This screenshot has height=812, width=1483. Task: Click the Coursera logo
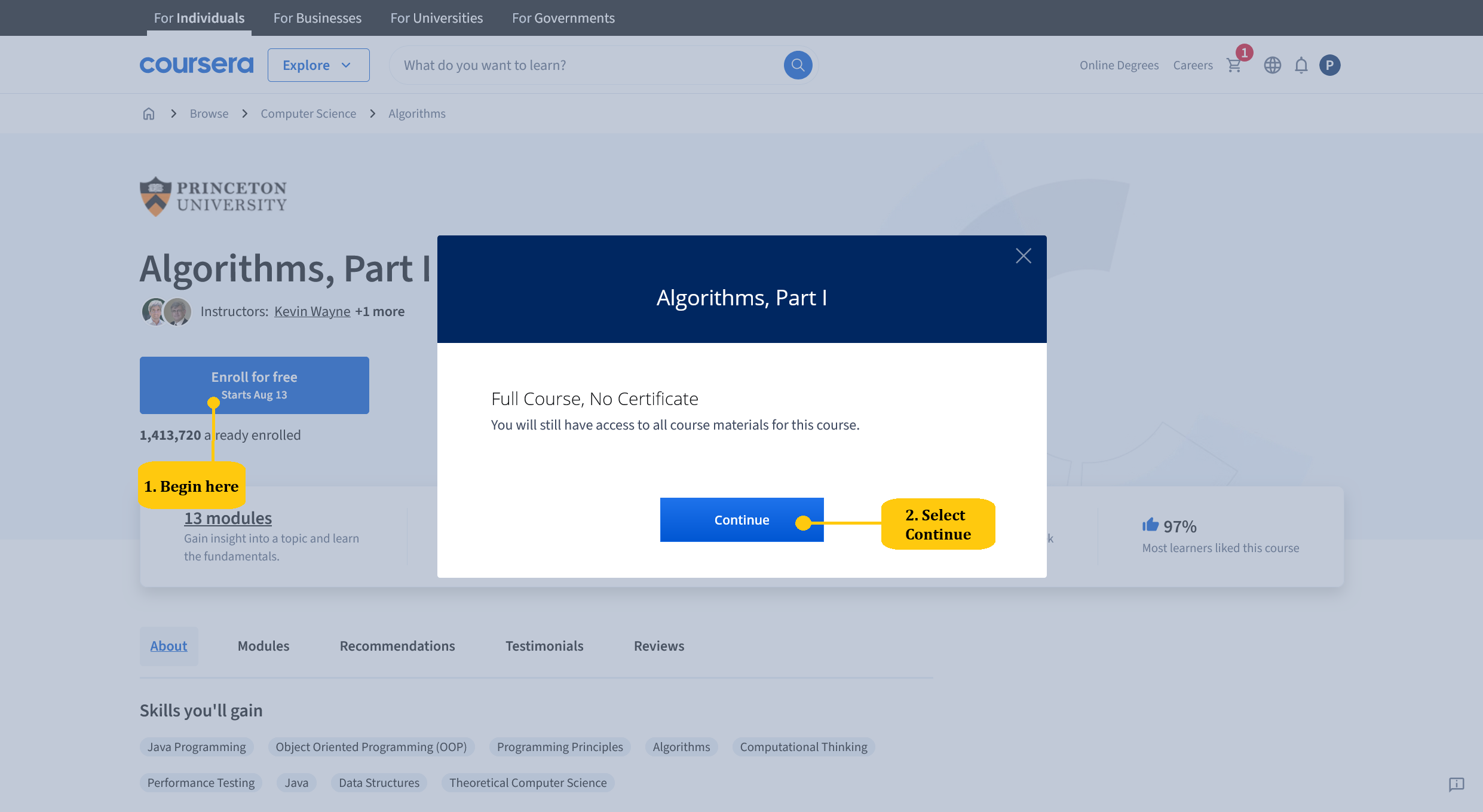click(x=197, y=65)
